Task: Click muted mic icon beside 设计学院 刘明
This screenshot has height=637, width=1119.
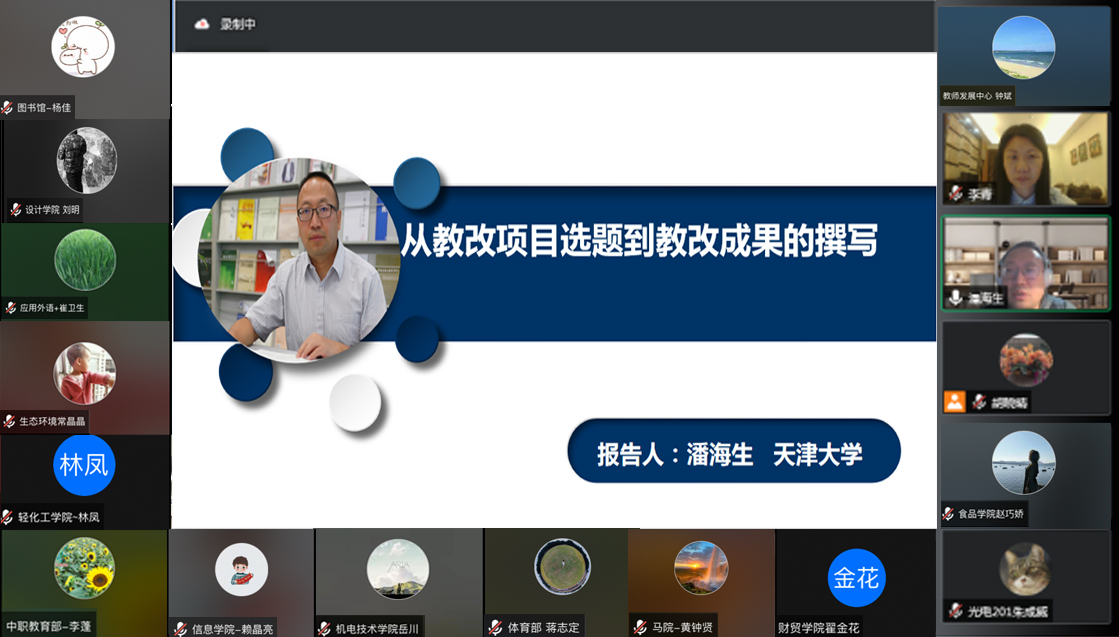Action: pos(16,210)
